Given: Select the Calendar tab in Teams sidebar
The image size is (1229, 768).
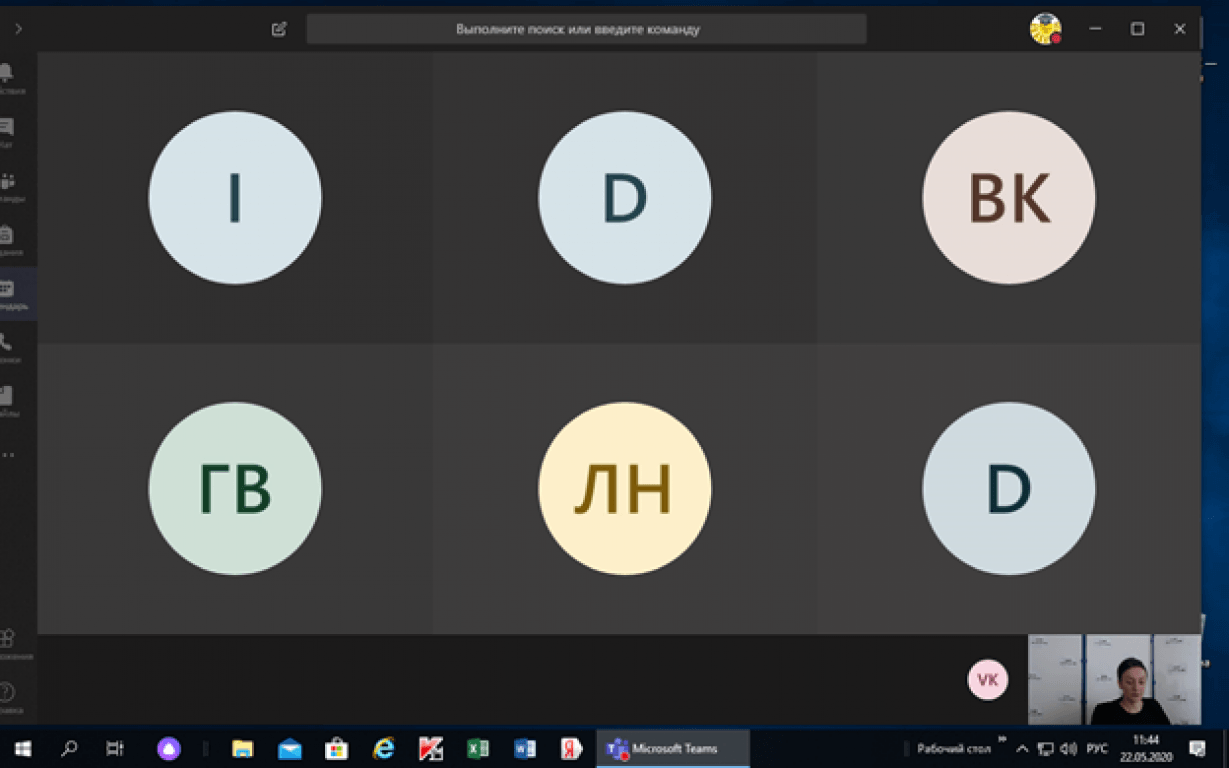Looking at the screenshot, I should (8, 292).
